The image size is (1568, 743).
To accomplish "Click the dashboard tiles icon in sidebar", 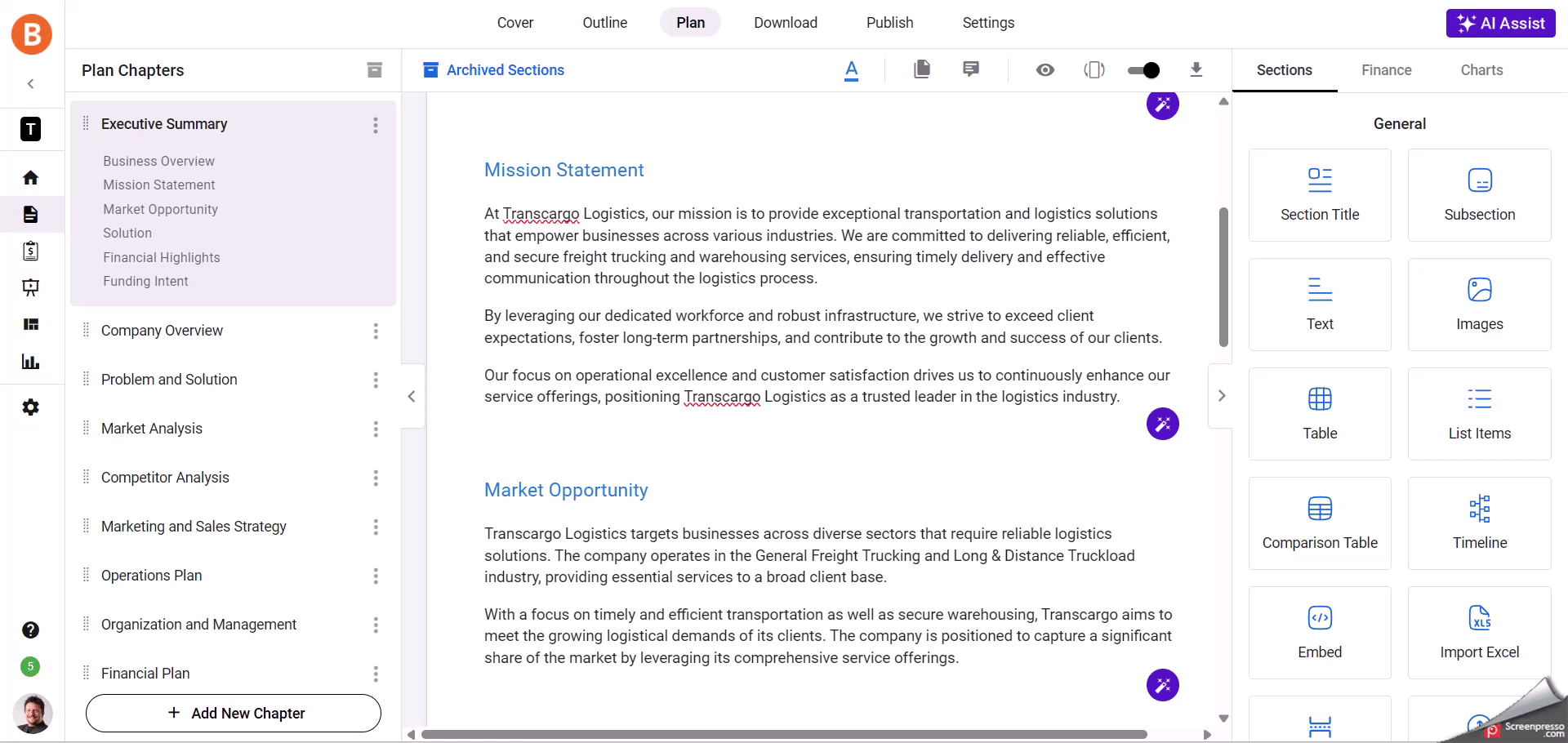I will 31,324.
